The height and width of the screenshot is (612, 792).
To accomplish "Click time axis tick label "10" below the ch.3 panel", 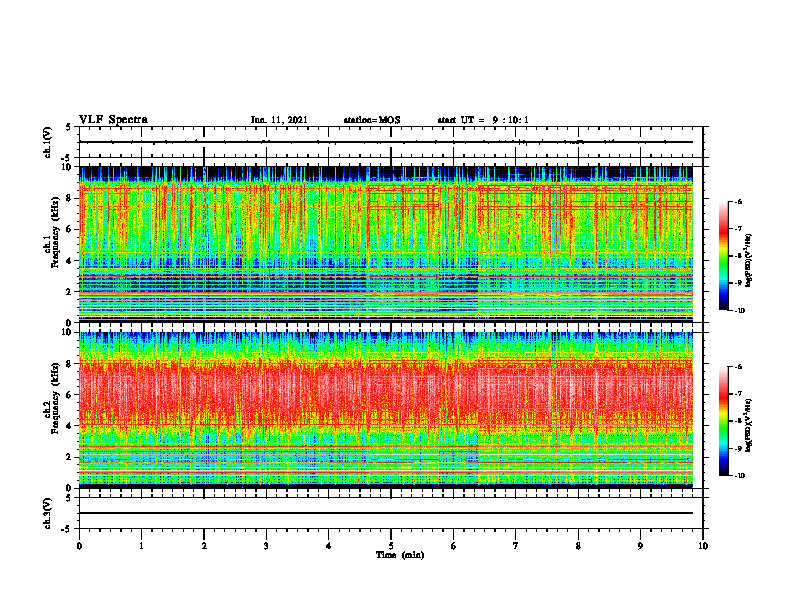I will coord(703,546).
